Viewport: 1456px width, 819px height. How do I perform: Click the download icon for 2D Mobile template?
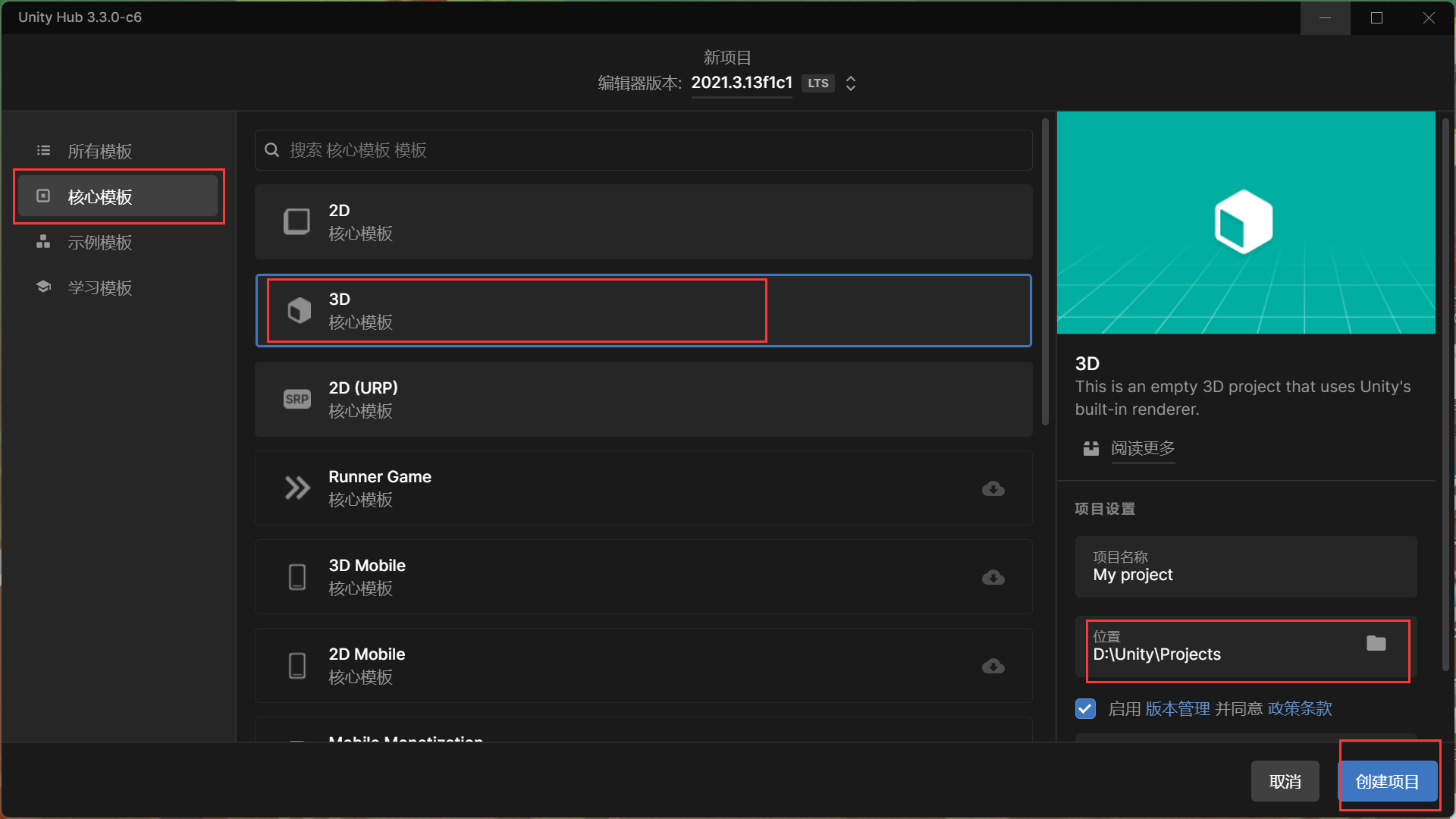click(993, 666)
